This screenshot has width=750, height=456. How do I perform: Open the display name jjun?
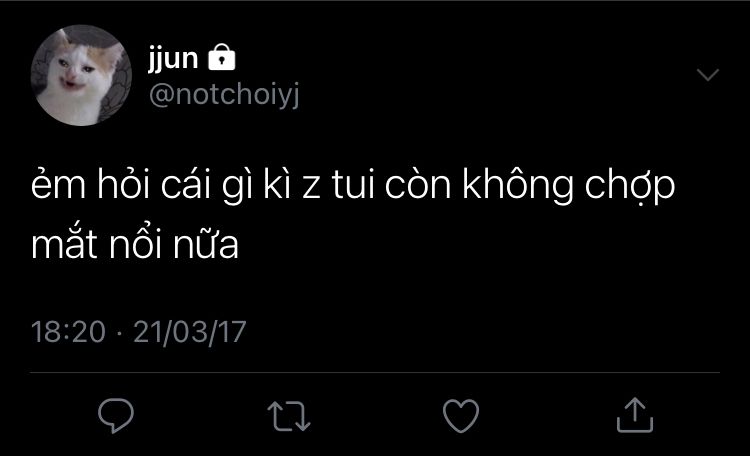[173, 58]
